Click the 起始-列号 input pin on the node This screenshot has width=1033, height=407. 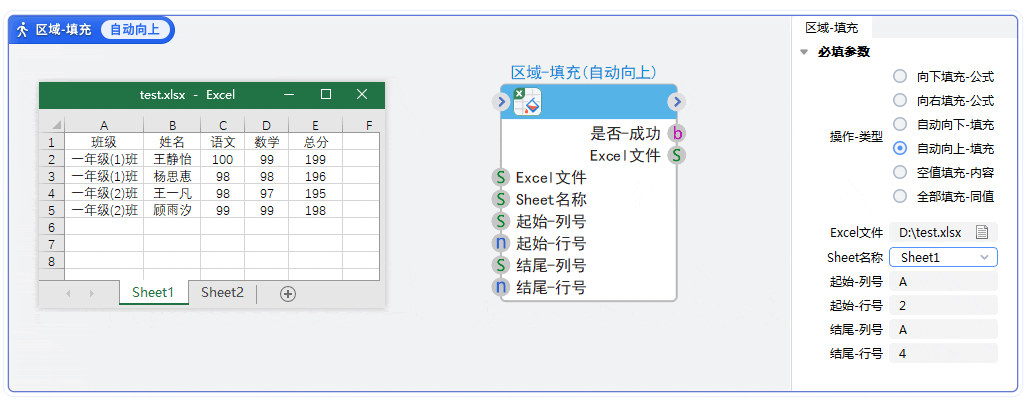[501, 221]
